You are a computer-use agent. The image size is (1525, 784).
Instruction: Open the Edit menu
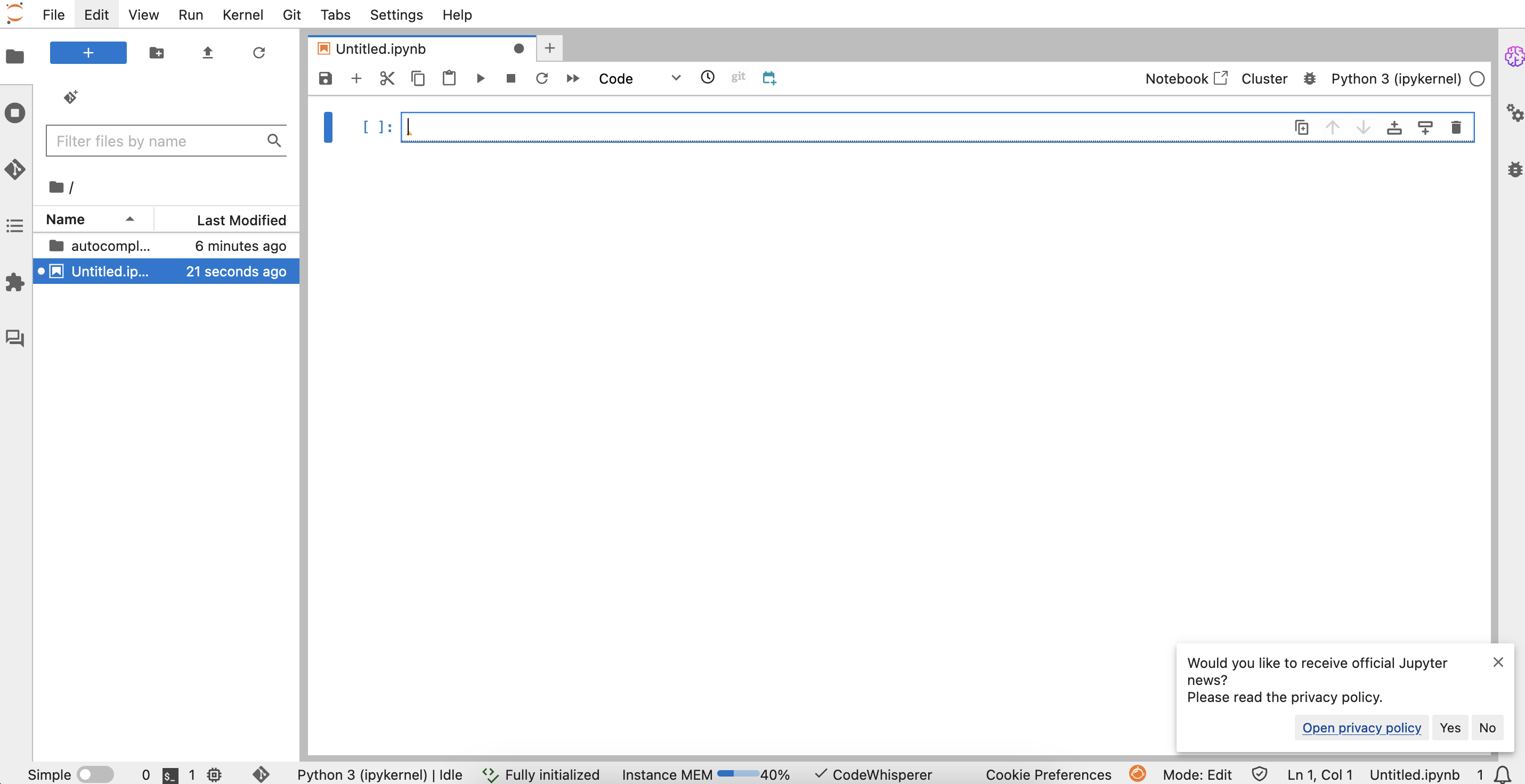point(96,14)
